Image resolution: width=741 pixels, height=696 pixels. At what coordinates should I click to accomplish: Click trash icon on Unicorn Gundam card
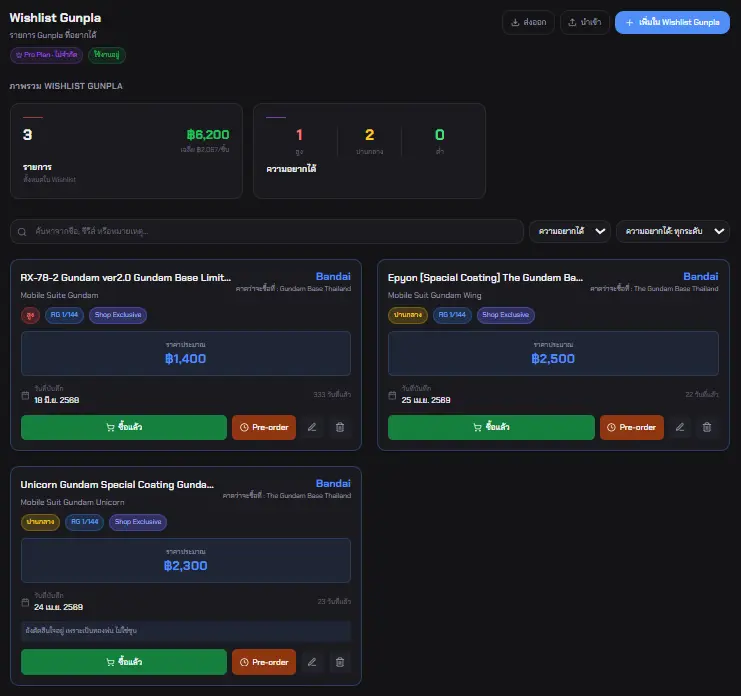point(340,662)
